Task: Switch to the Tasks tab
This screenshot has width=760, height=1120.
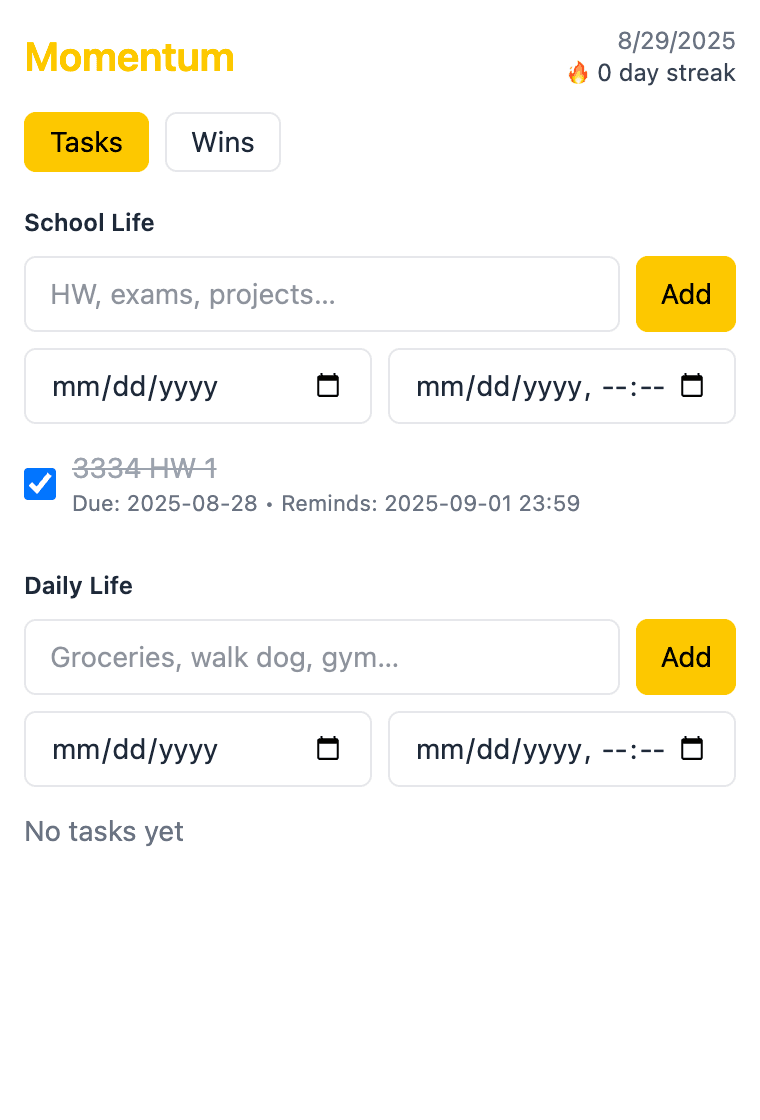Action: pyautogui.click(x=87, y=142)
